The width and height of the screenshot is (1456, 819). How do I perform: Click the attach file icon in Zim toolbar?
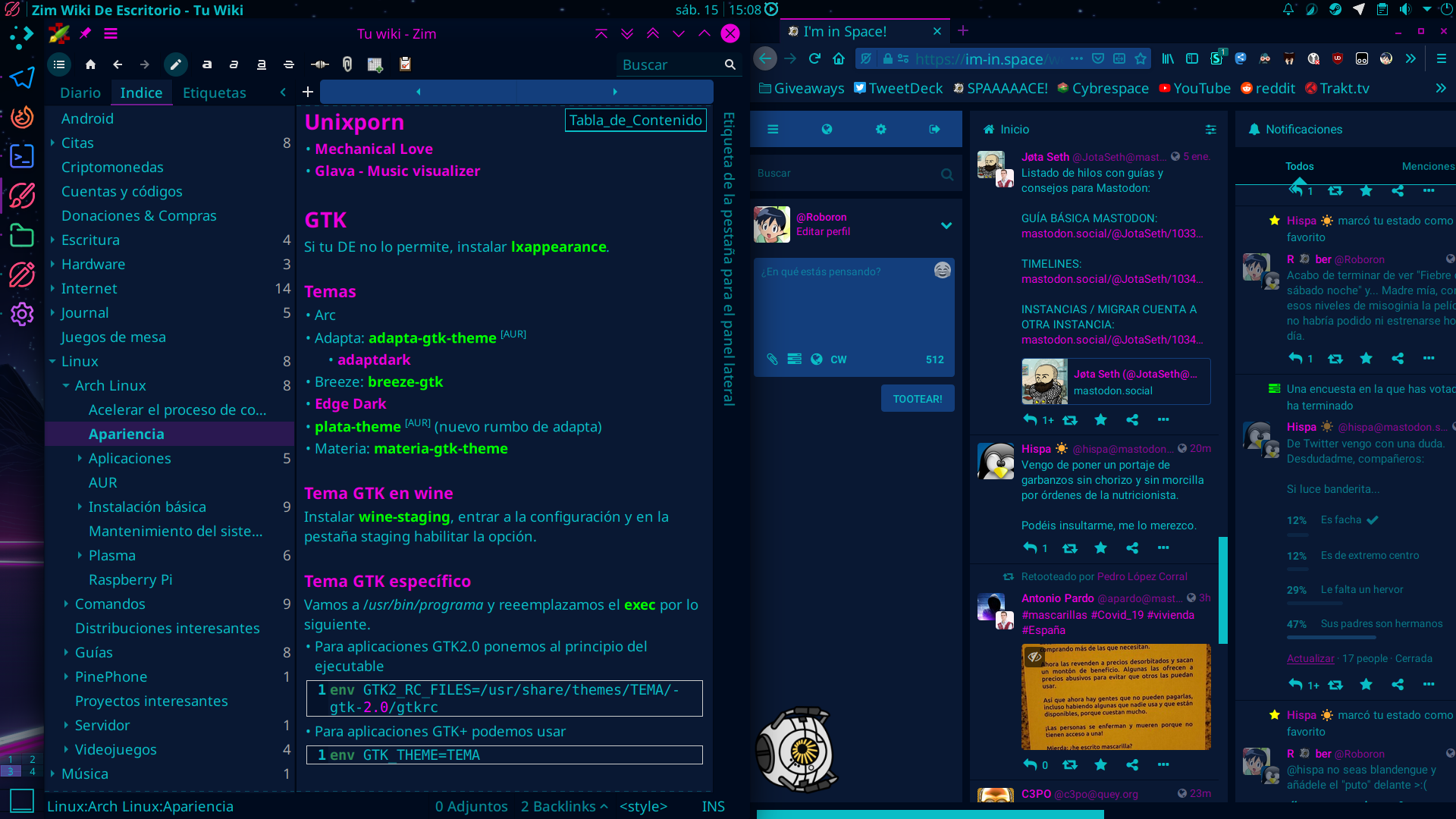pyautogui.click(x=346, y=64)
